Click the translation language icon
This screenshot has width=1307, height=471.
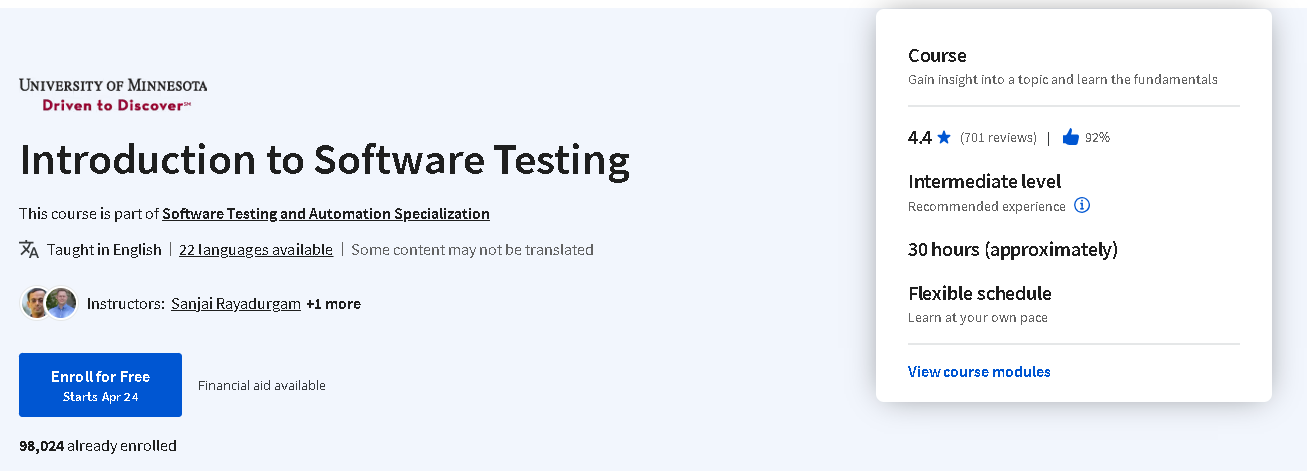click(x=29, y=249)
